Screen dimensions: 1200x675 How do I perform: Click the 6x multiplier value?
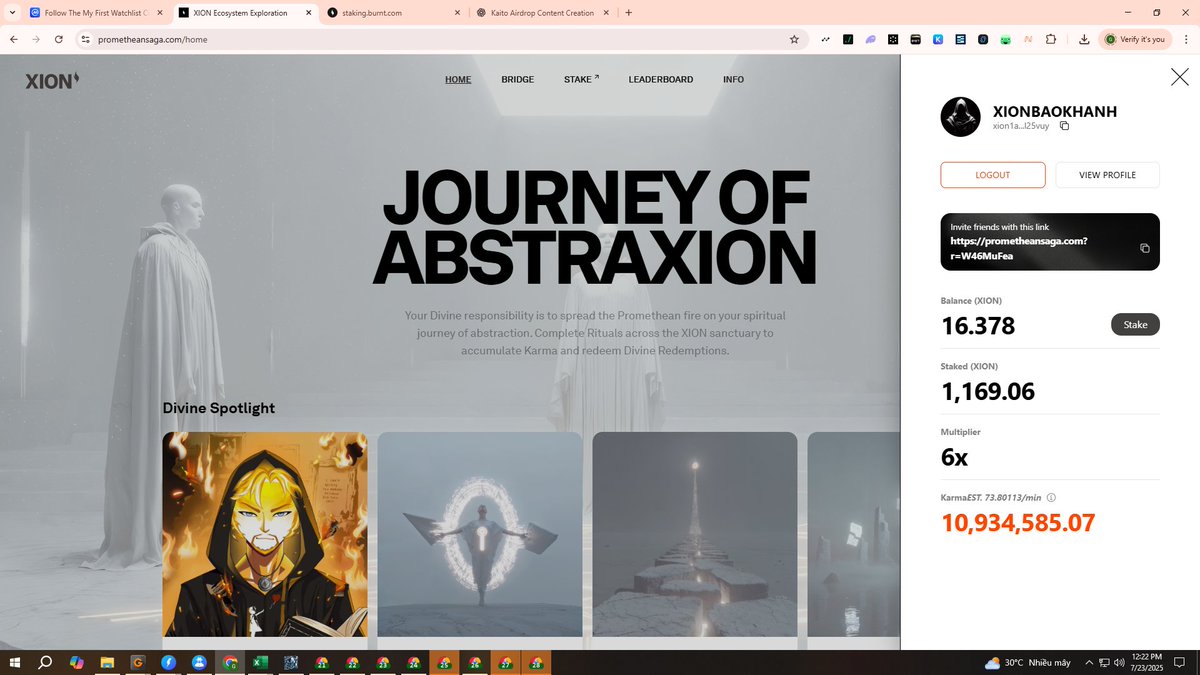pos(955,457)
